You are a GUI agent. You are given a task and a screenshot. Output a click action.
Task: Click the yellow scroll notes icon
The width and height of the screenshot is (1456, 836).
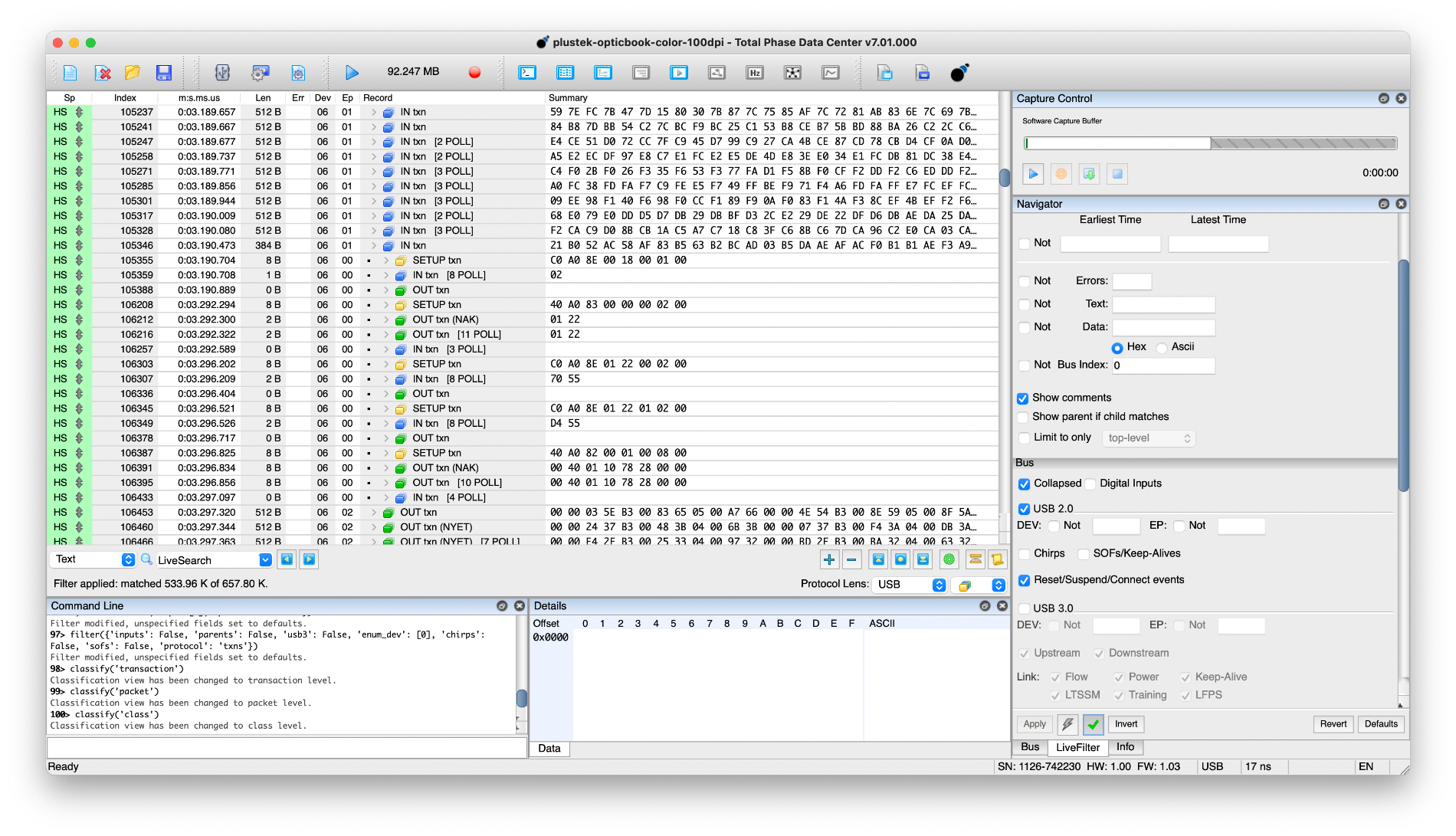998,560
